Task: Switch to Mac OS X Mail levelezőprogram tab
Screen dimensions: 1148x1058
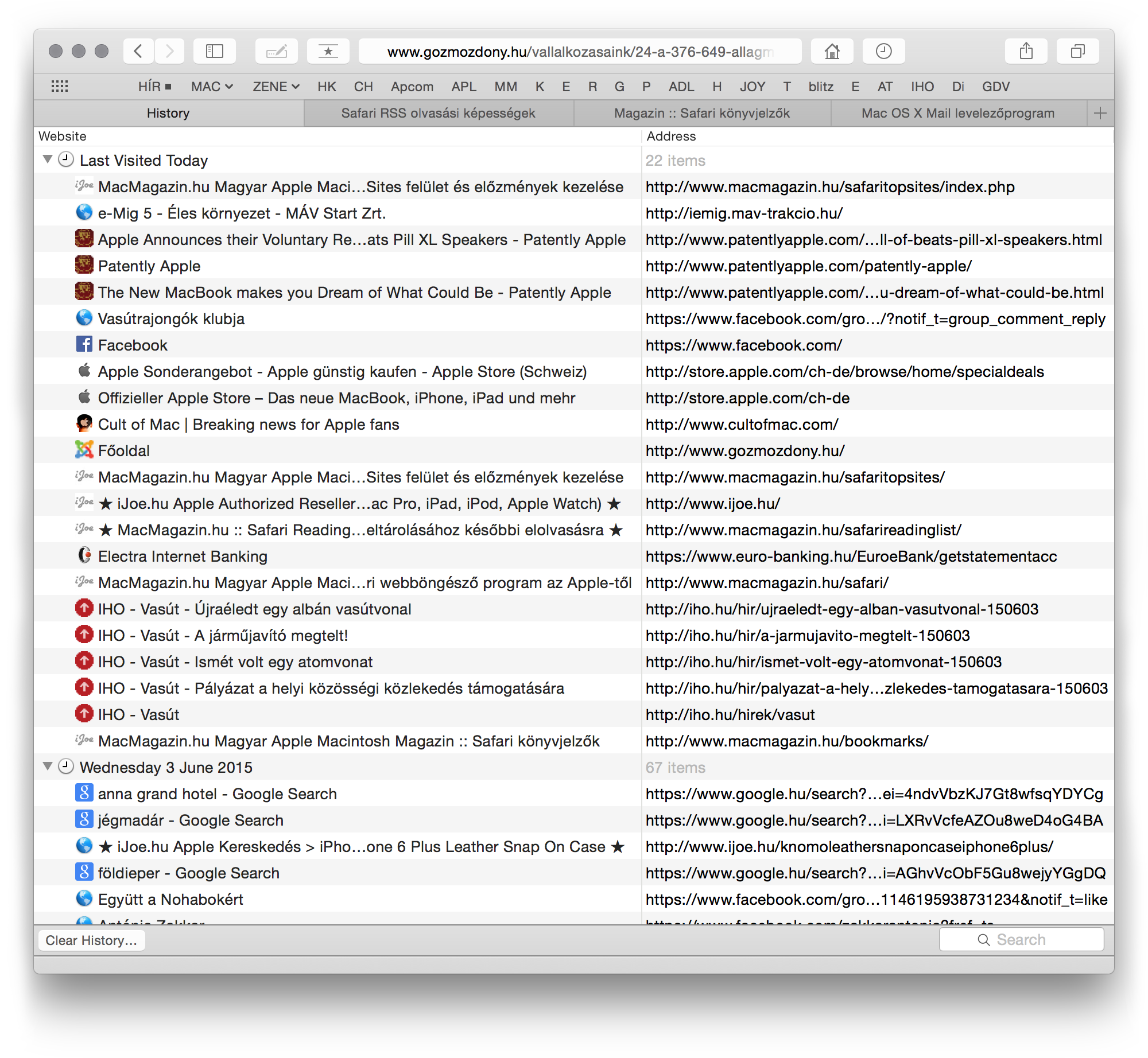Action: pos(959,113)
